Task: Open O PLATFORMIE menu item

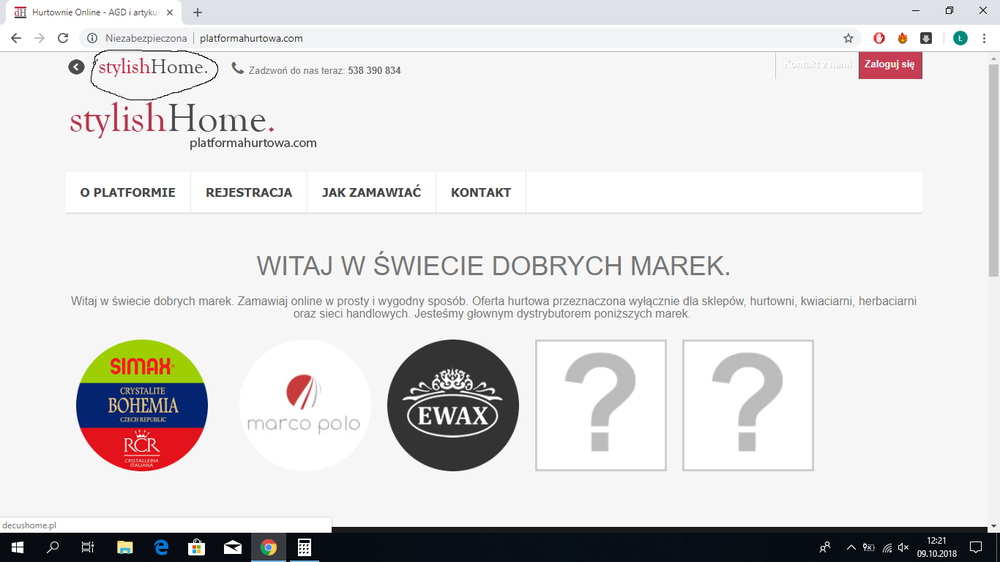Action: pos(128,193)
